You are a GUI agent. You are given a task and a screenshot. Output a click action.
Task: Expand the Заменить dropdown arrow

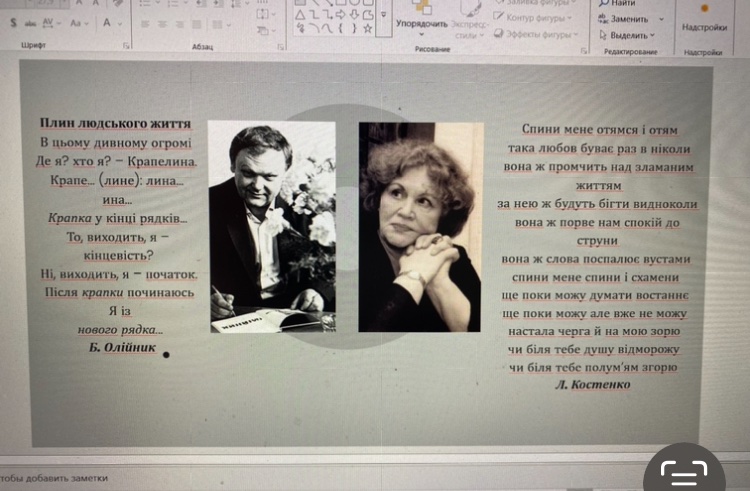coord(661,19)
